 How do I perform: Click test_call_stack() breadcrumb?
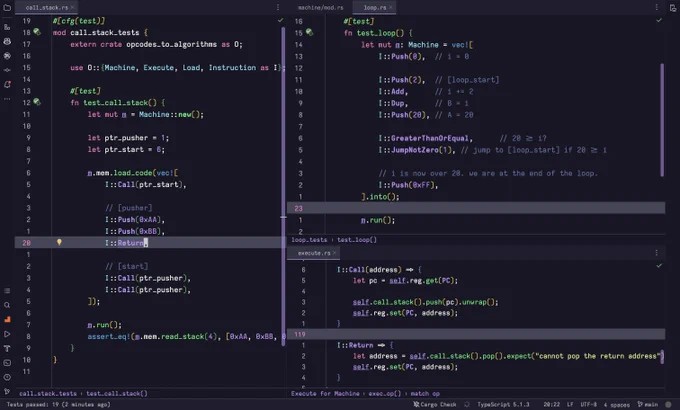point(117,394)
